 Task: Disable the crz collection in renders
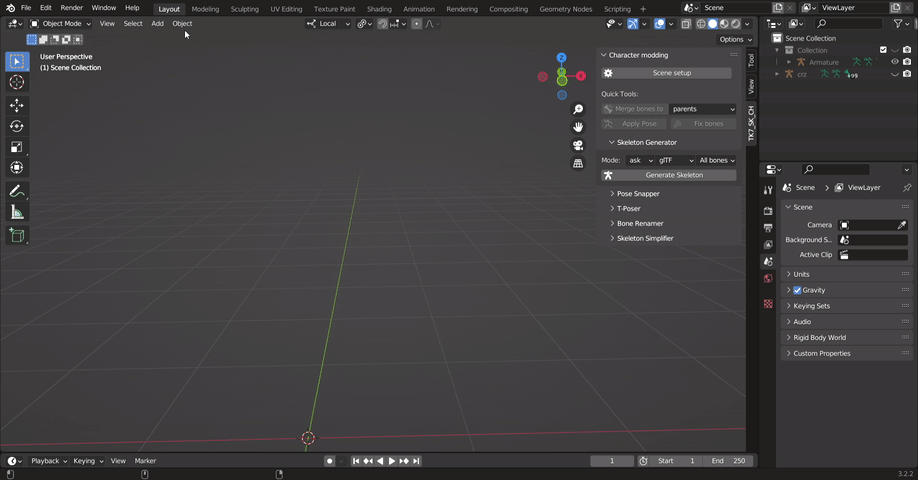coord(907,74)
